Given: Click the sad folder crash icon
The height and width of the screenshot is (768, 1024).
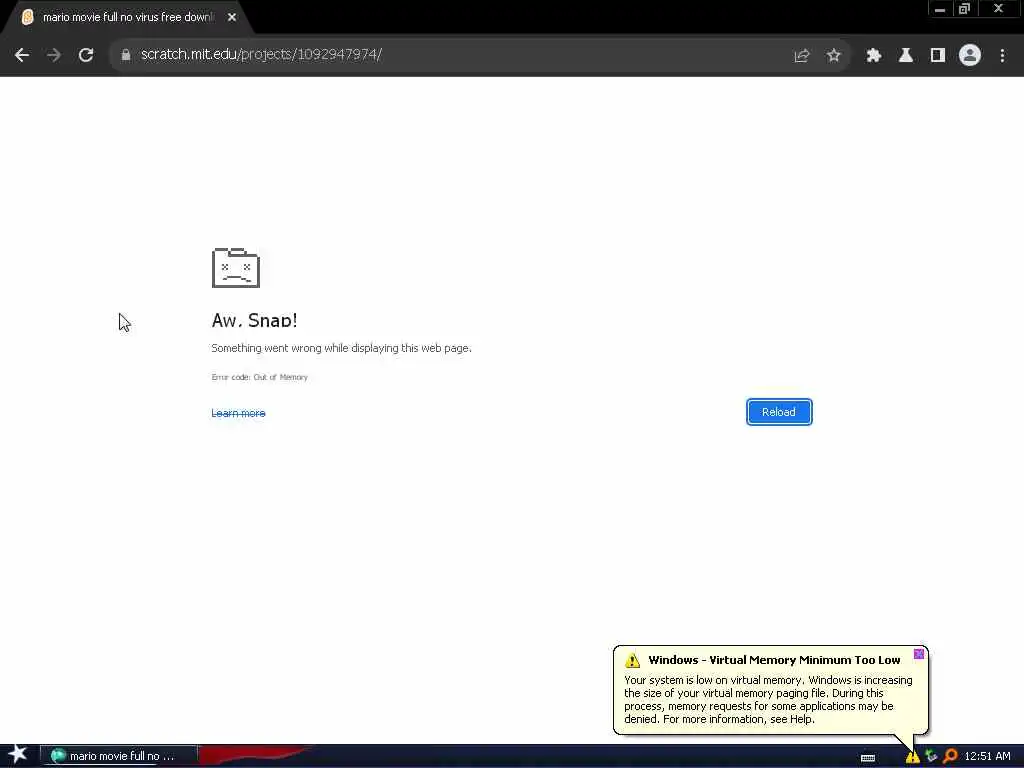Looking at the screenshot, I should click(x=236, y=268).
